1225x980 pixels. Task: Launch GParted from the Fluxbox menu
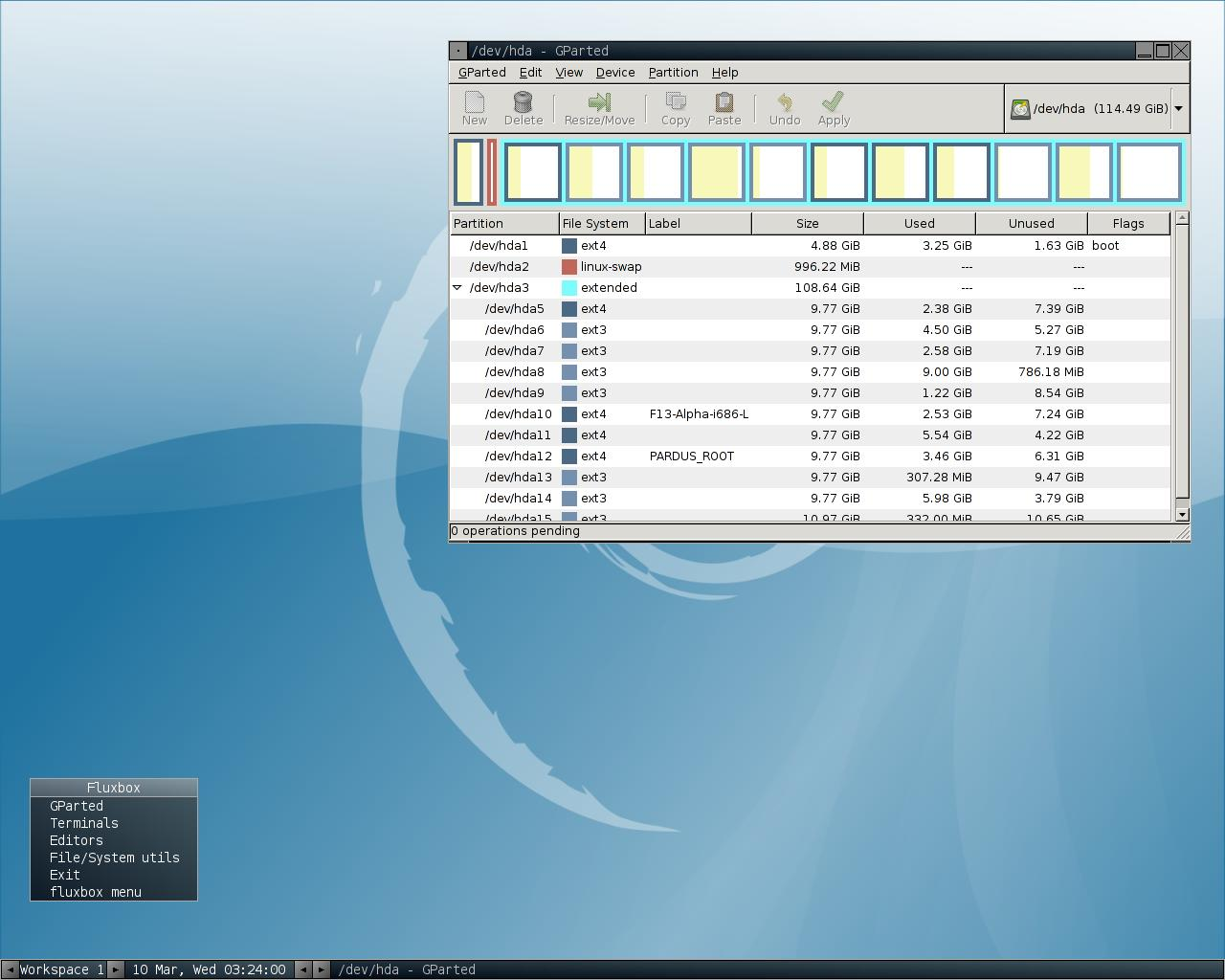[x=114, y=806]
